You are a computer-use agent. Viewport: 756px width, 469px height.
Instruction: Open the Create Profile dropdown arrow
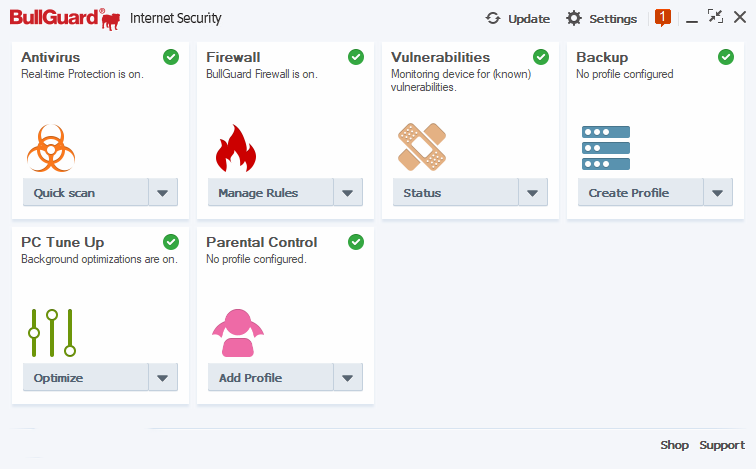pos(718,193)
